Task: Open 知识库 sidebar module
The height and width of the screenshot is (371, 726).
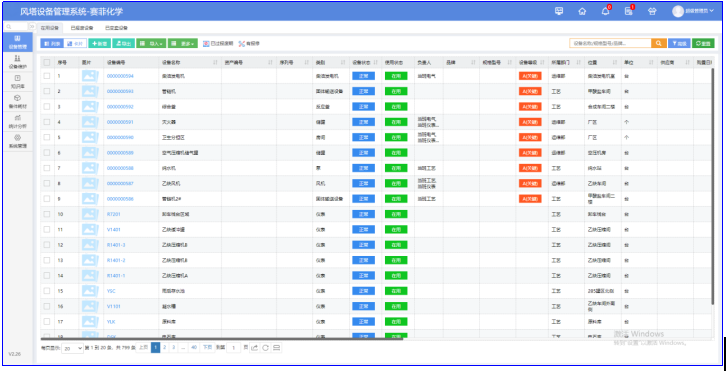Action: coord(18,82)
